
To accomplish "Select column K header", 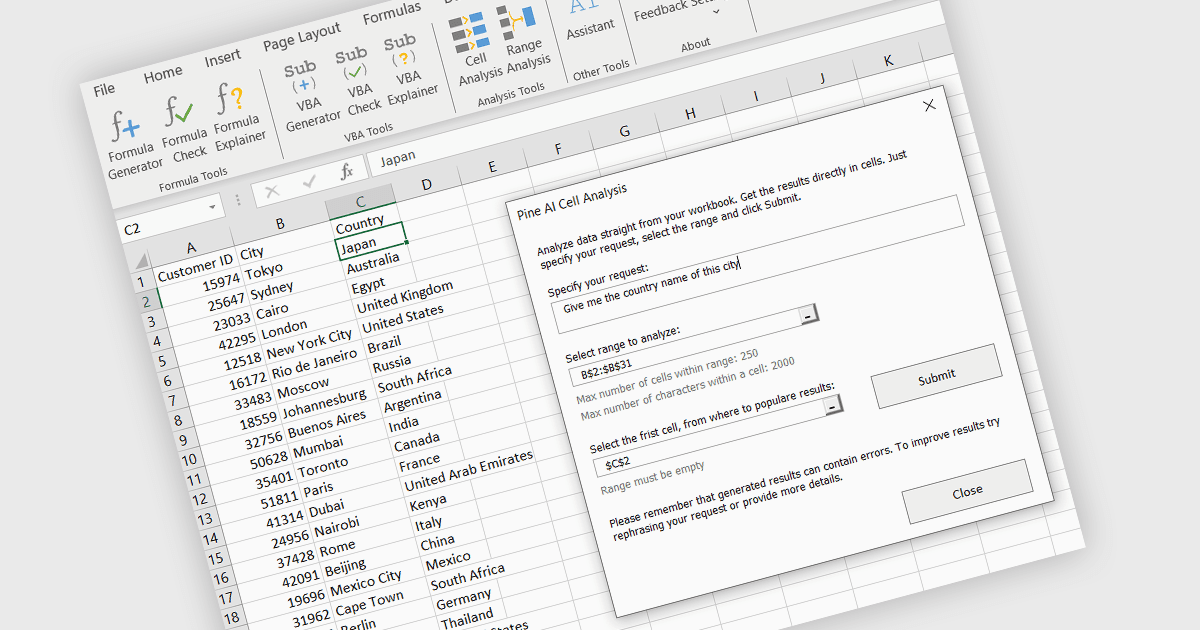I will [x=888, y=61].
